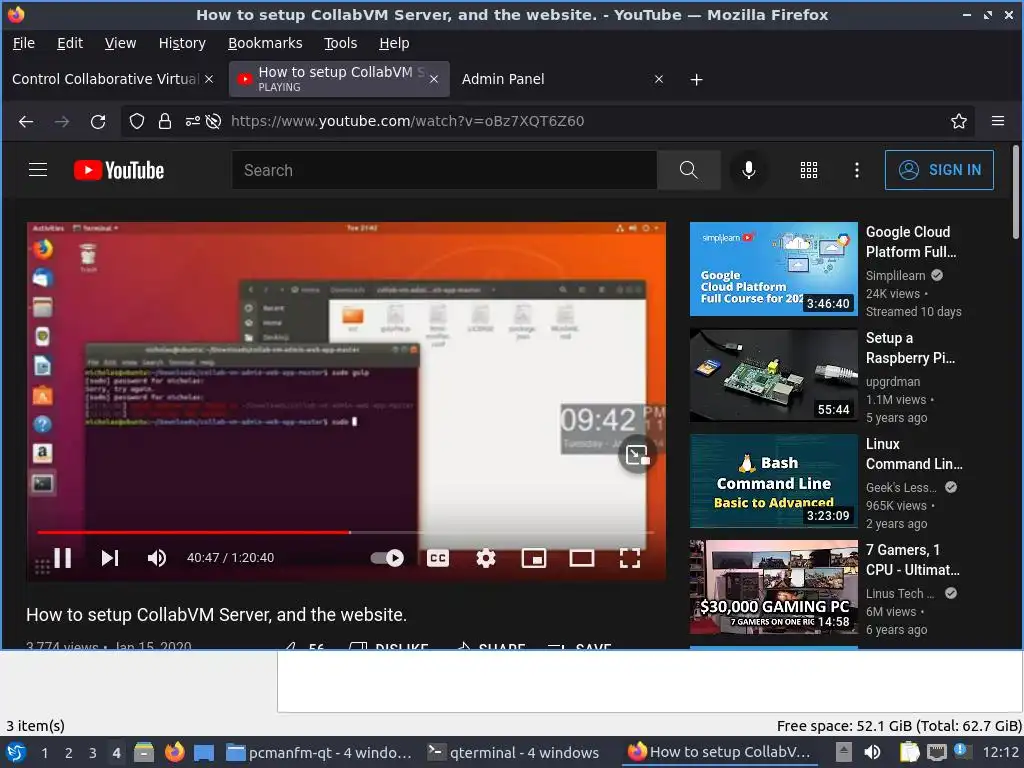
Task: Switch to miniplayer mode
Action: [534, 558]
